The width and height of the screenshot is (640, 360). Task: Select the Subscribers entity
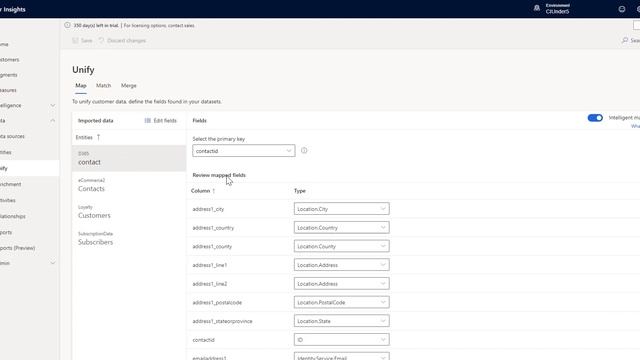129,238
